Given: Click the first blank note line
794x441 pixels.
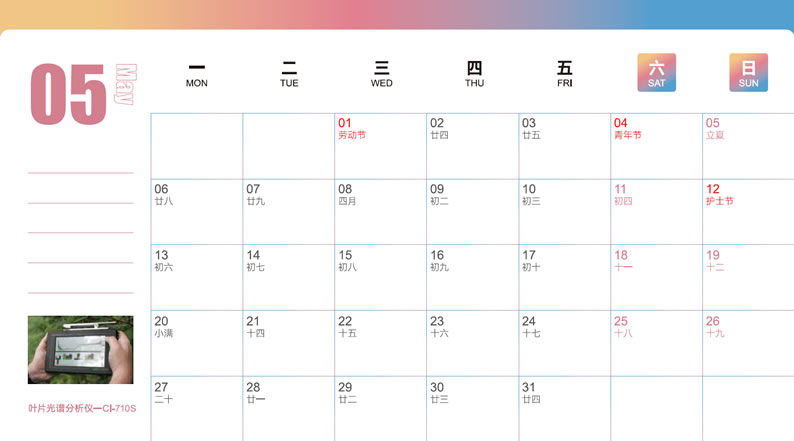Looking at the screenshot, I should [80, 172].
